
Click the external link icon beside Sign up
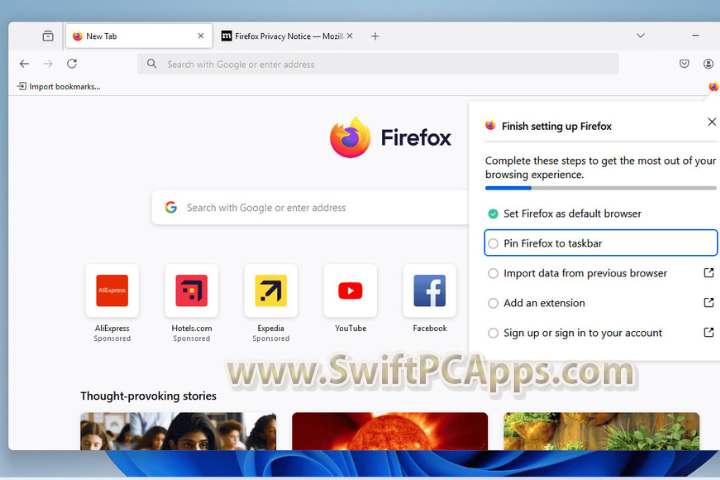709,333
